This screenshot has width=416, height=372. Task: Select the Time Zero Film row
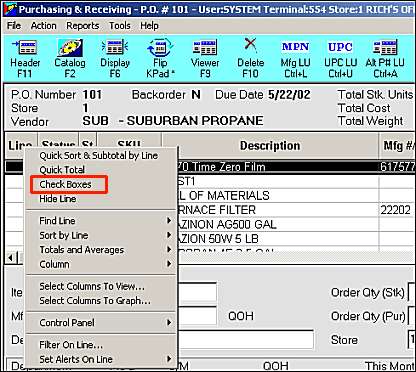click(296, 167)
